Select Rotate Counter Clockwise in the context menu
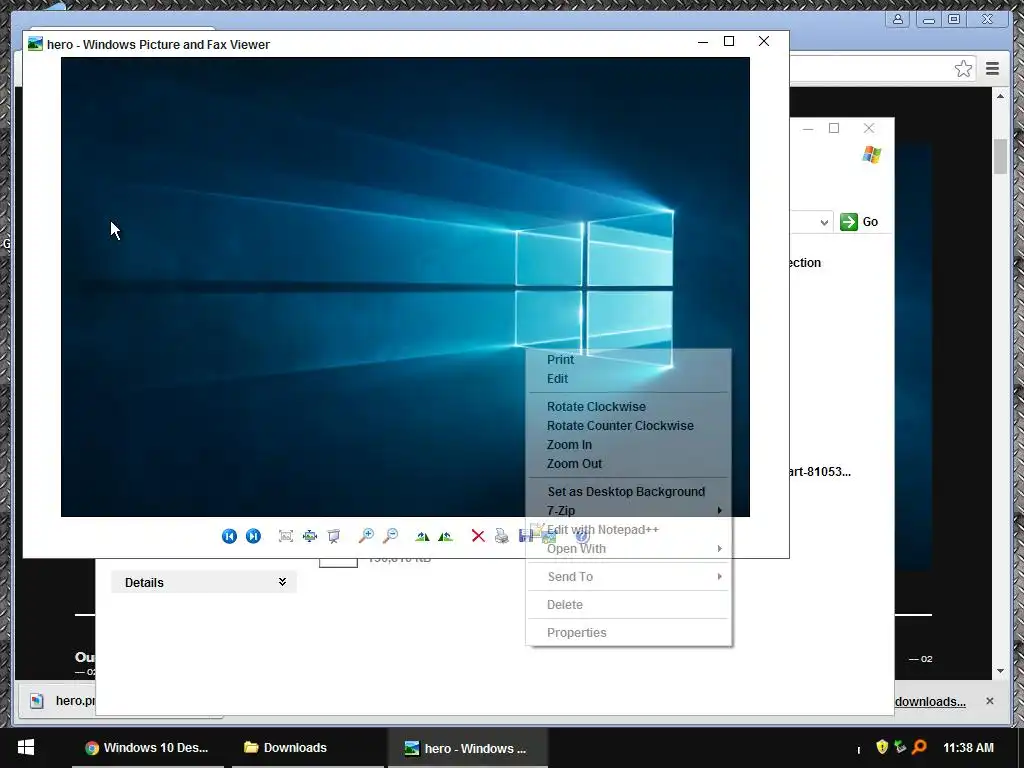Viewport: 1024px width, 768px height. (x=628, y=426)
